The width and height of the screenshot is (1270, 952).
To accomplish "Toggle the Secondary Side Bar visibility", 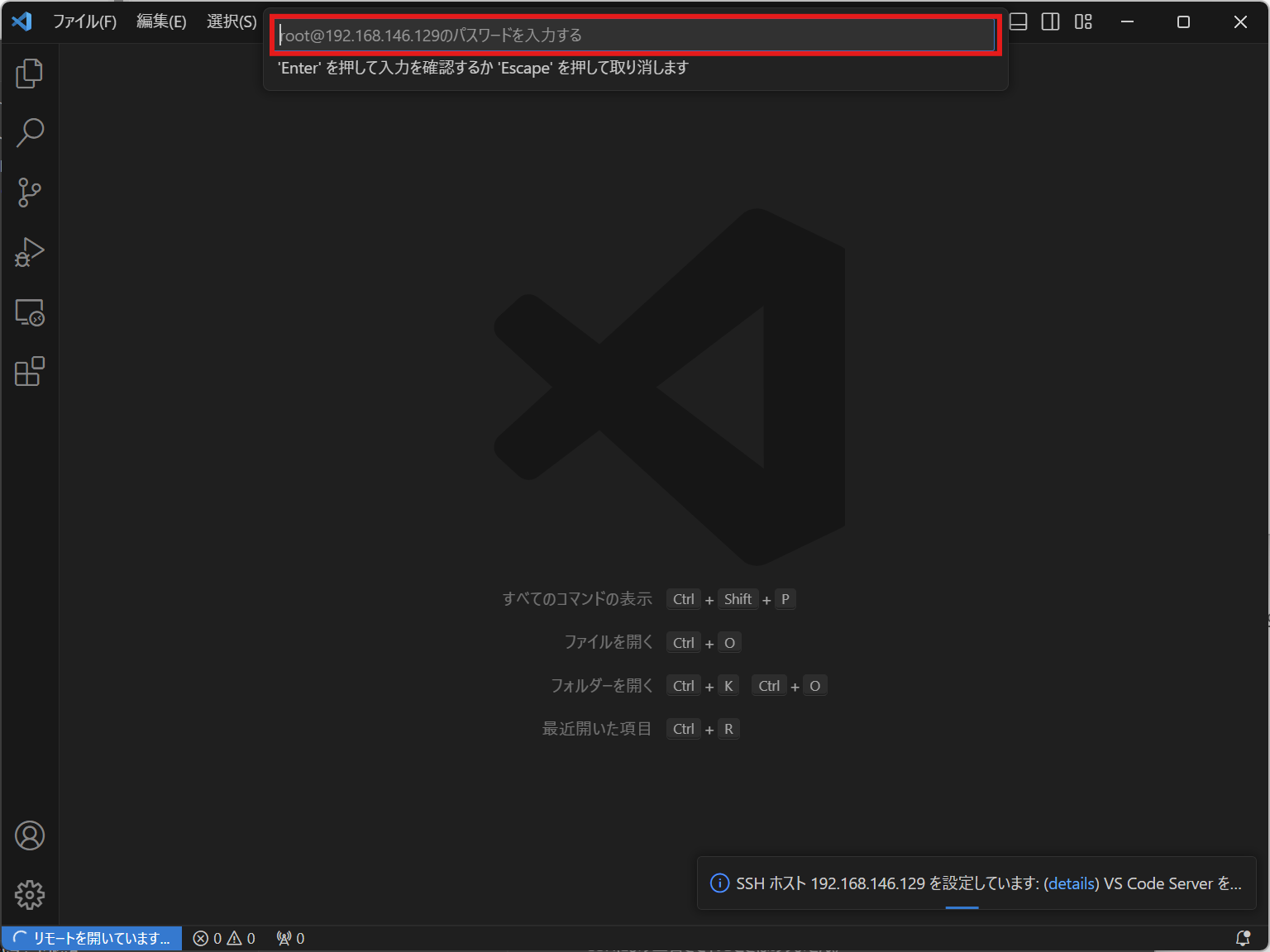I will tap(1050, 21).
